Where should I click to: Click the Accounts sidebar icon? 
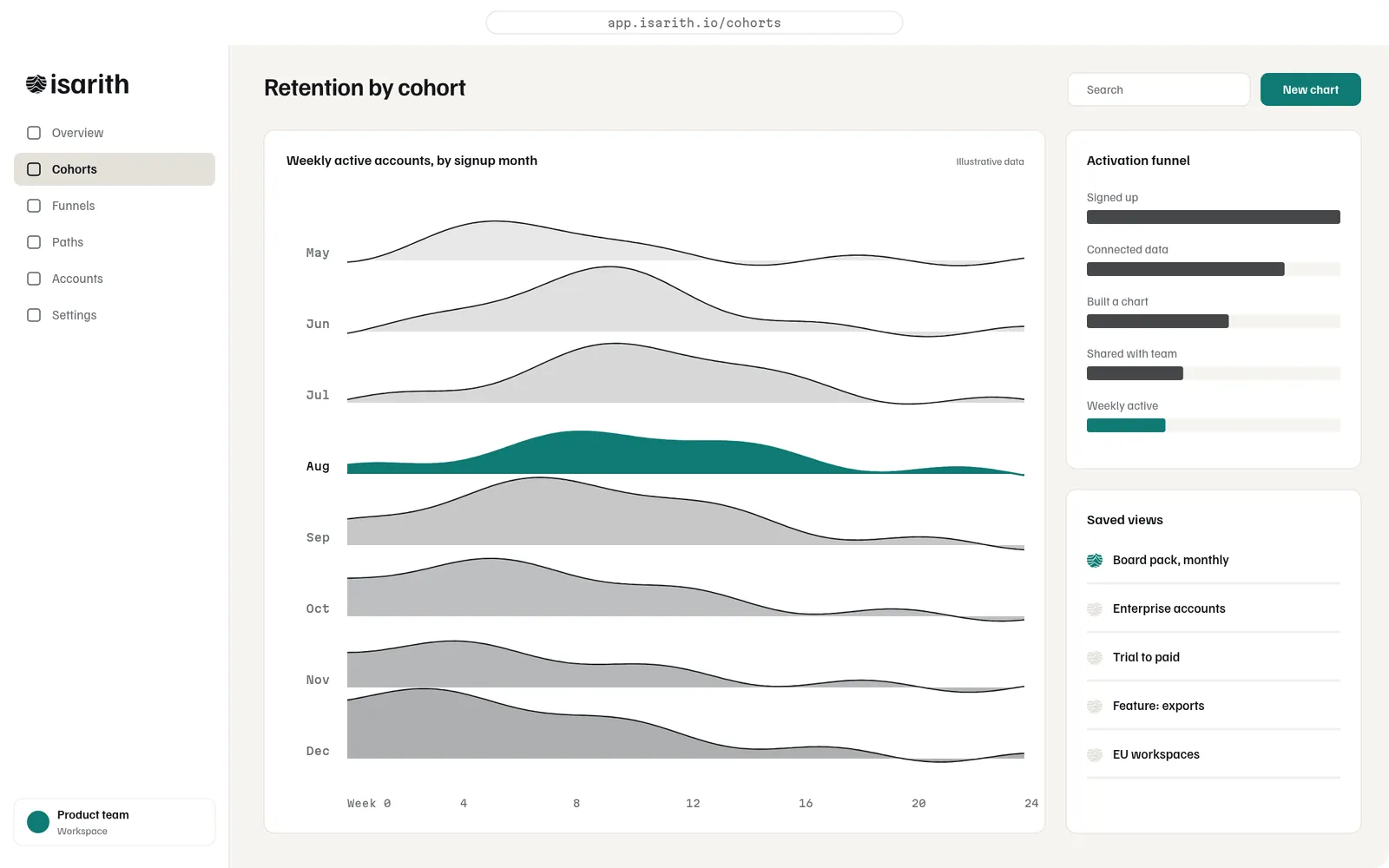point(34,279)
